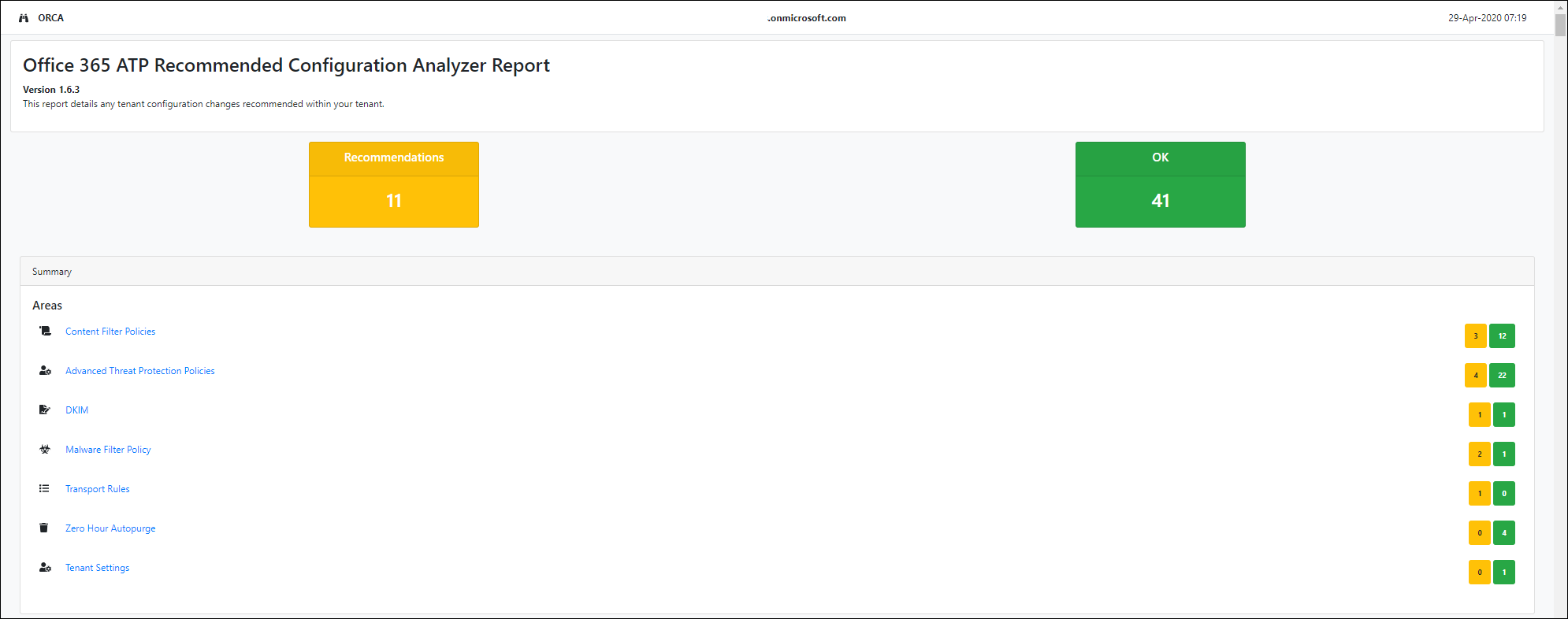Navigate to Zero Hour Autopurge section
The image size is (1568, 619).
point(110,528)
